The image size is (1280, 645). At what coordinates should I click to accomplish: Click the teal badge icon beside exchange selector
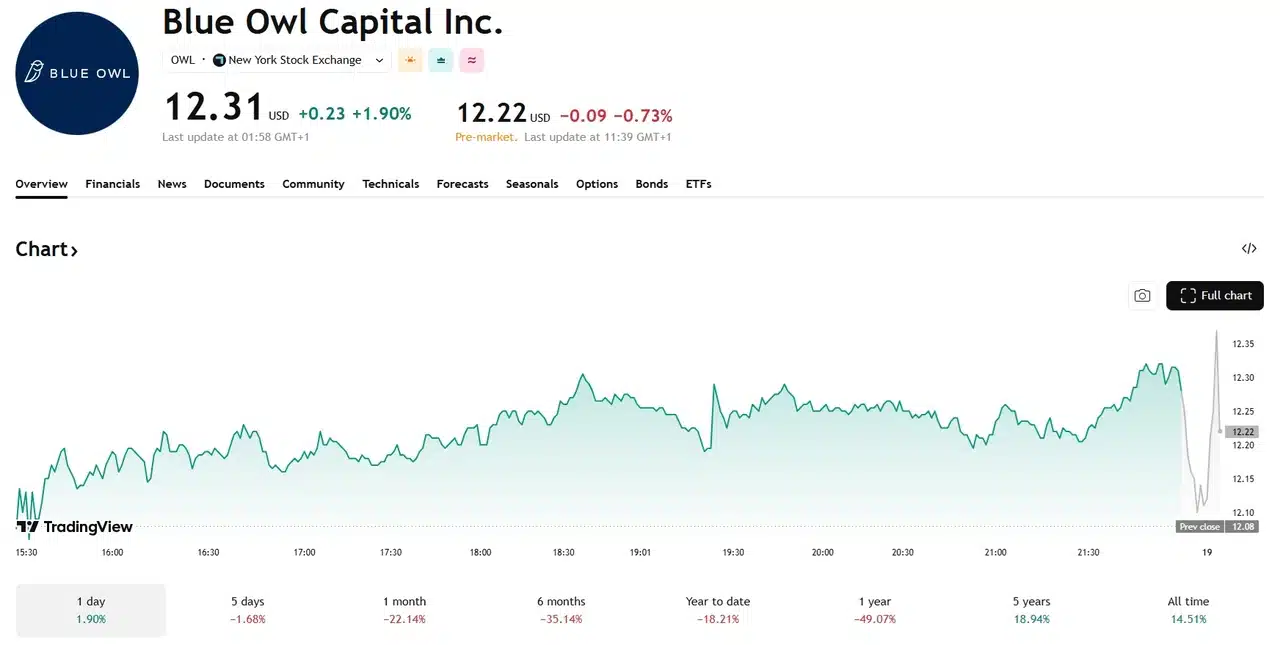(x=441, y=60)
